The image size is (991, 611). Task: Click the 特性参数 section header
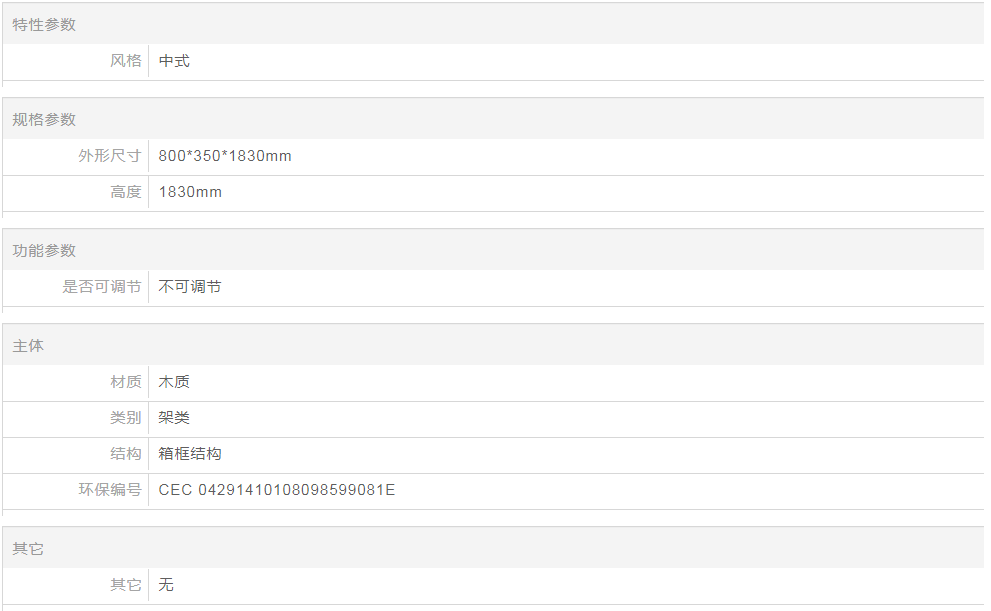(x=44, y=24)
